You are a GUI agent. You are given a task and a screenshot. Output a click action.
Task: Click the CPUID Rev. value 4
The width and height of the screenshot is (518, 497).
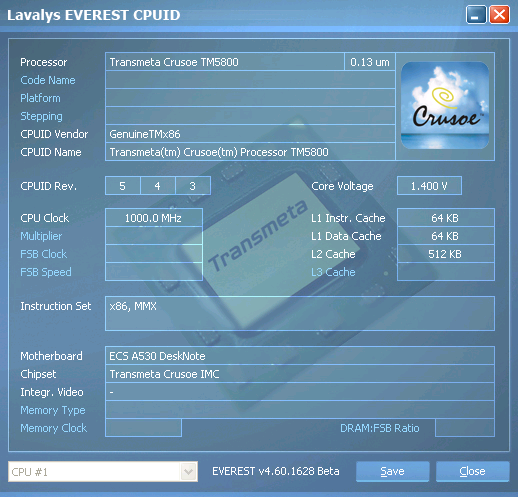click(x=158, y=186)
